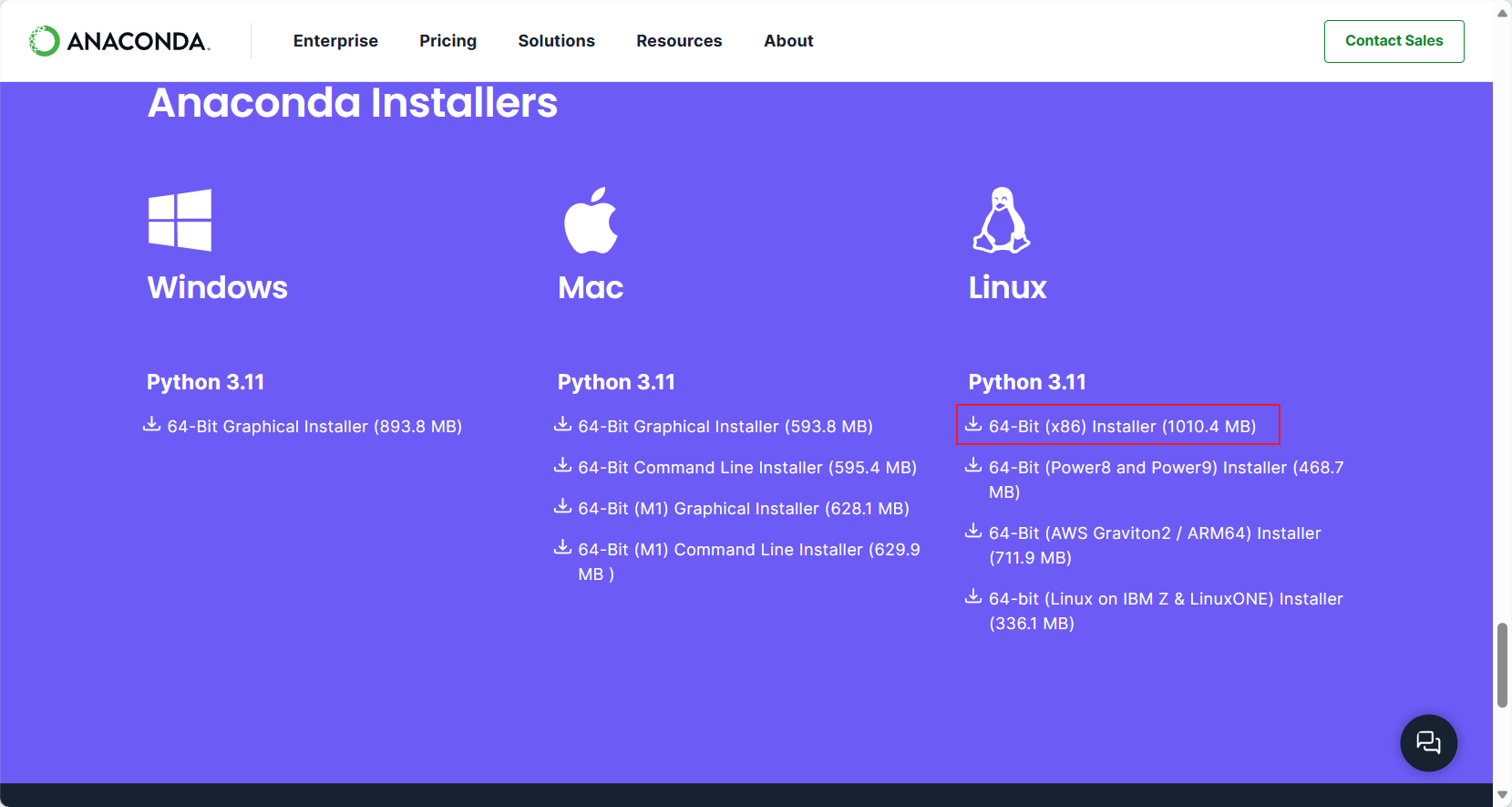
Task: Download Linux 64-Bit (AWS Graviton2 / ARM64) Installer
Action: [x=1155, y=545]
